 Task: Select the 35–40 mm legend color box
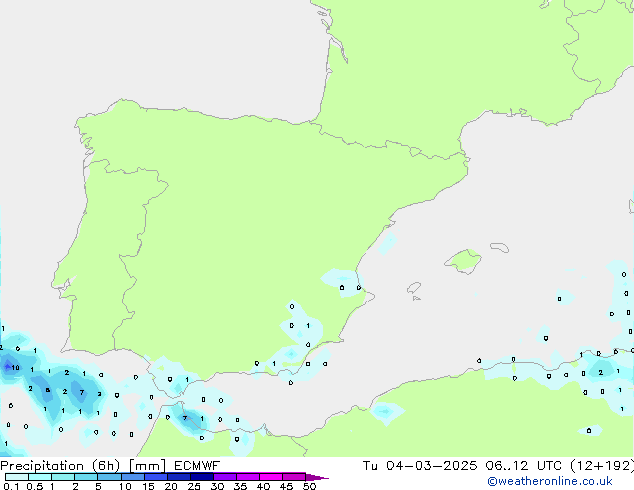(x=248, y=477)
